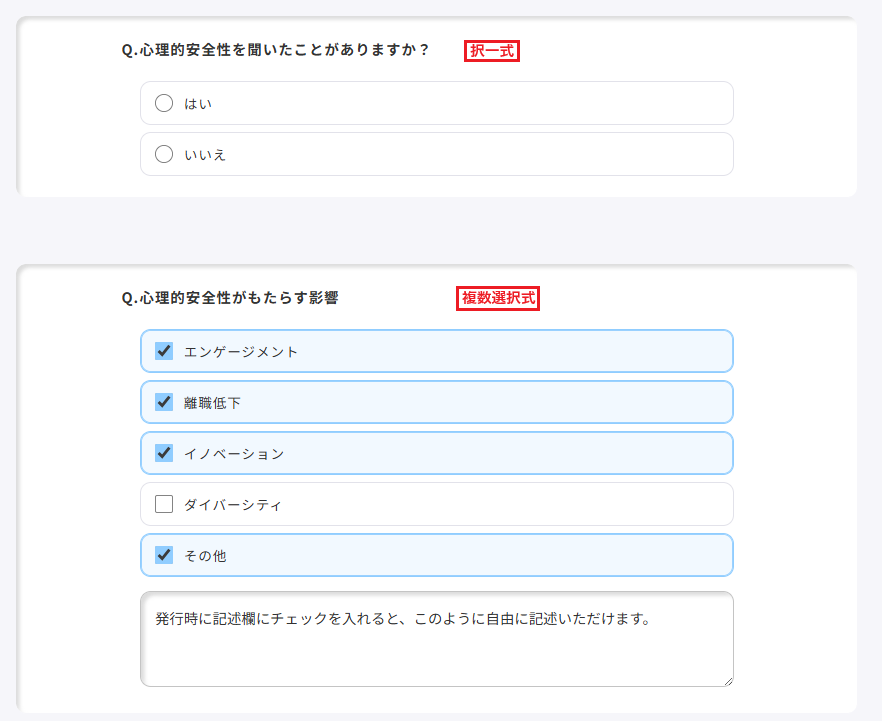The image size is (882, 721).
Task: Click the ダイバーシティ option label text
Action: click(x=233, y=505)
